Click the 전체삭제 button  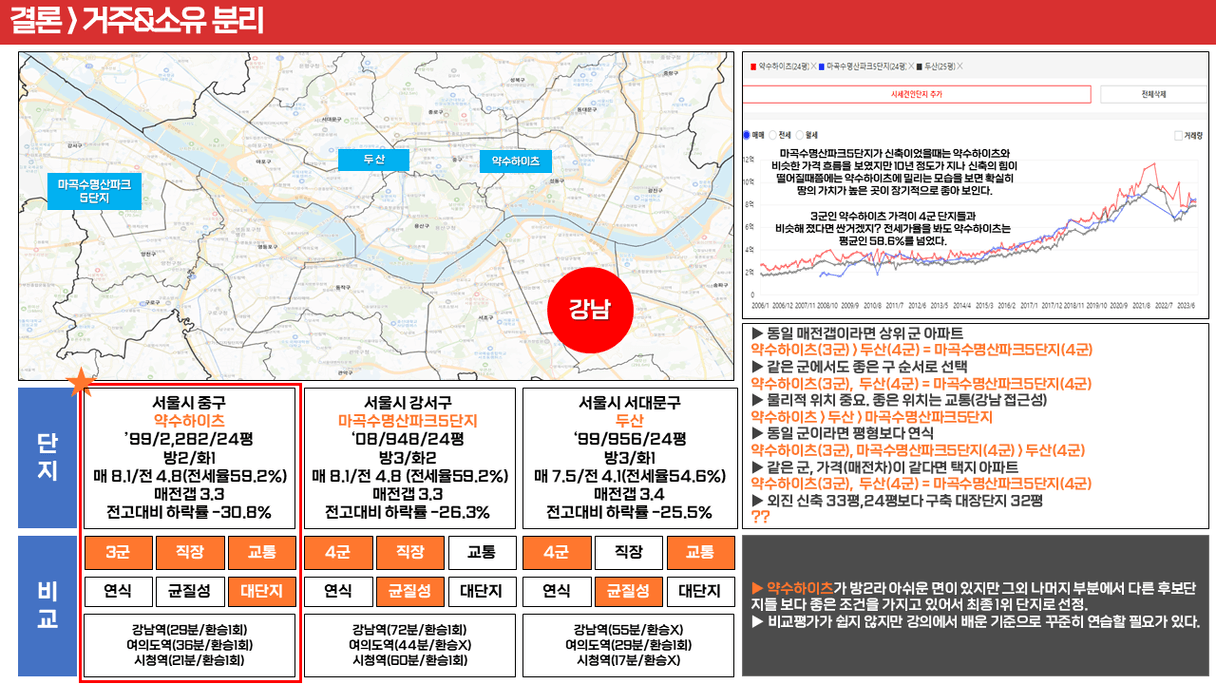[1153, 94]
